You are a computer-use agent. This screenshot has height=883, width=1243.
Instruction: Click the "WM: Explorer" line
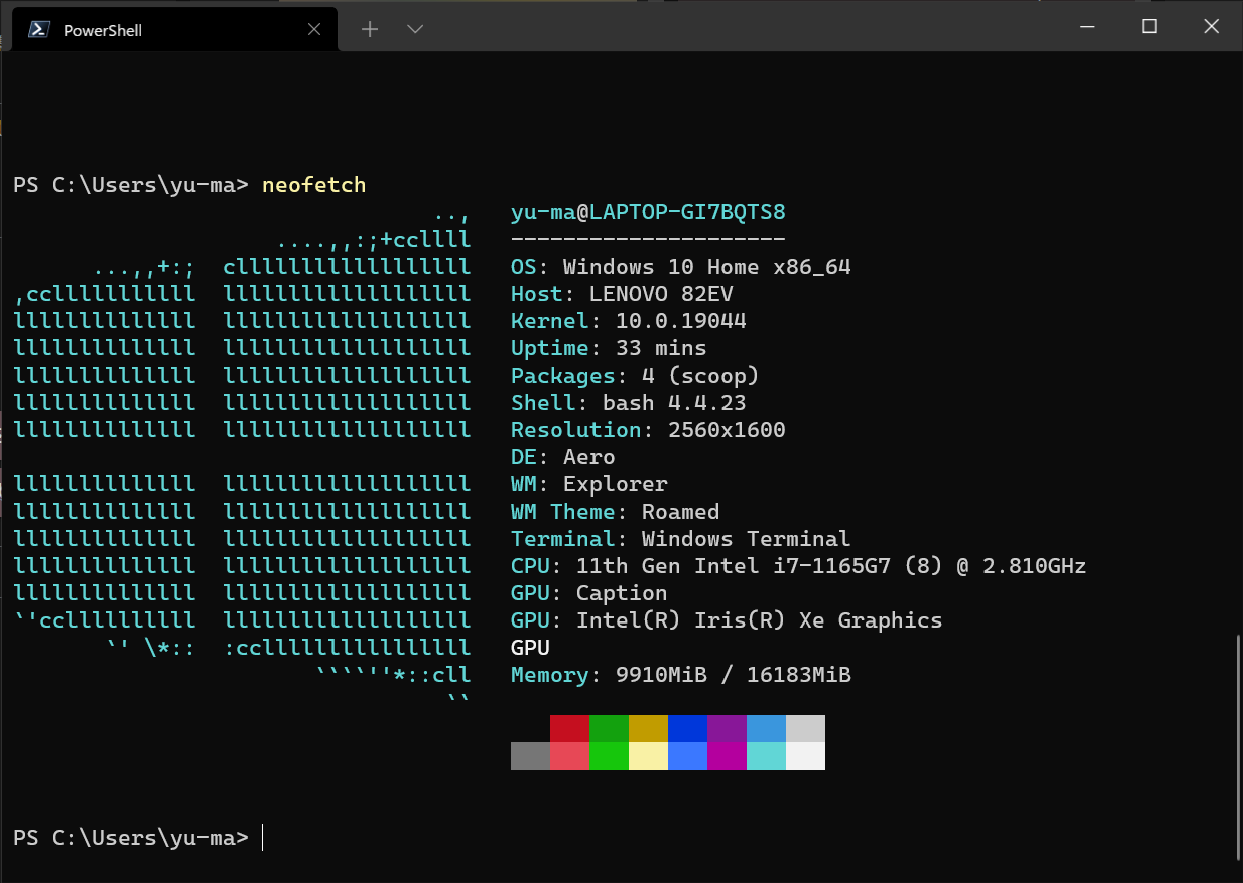(589, 484)
